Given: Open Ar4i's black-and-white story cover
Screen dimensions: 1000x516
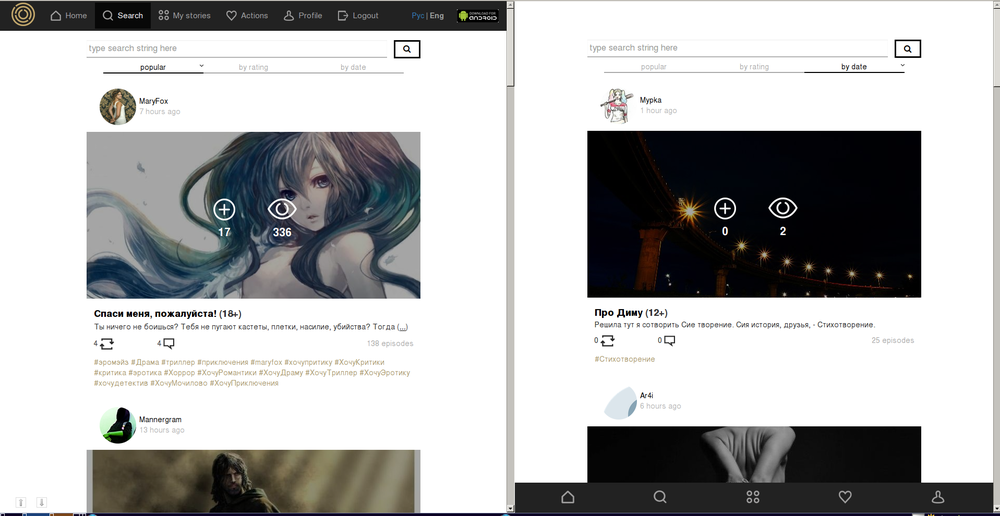Looking at the screenshot, I should click(754, 454).
